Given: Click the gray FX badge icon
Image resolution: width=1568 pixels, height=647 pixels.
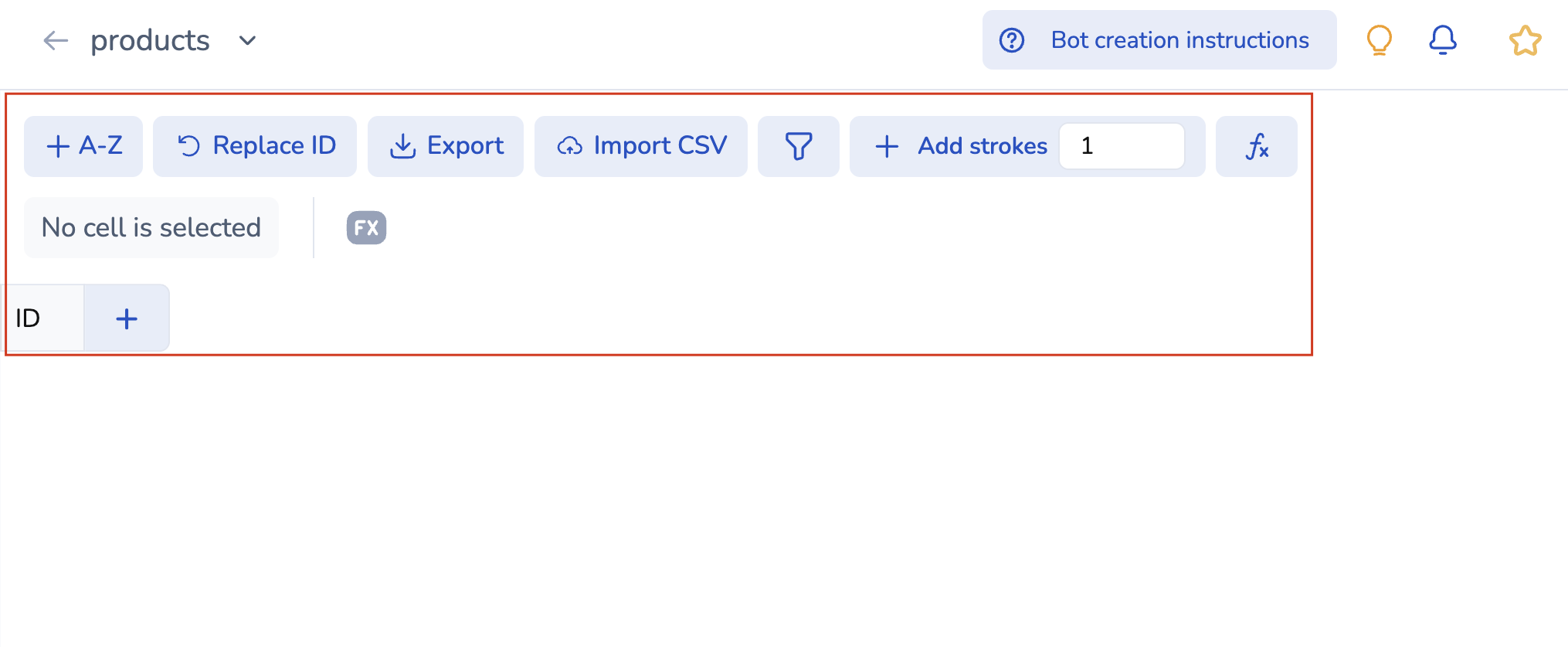Looking at the screenshot, I should click(x=366, y=228).
